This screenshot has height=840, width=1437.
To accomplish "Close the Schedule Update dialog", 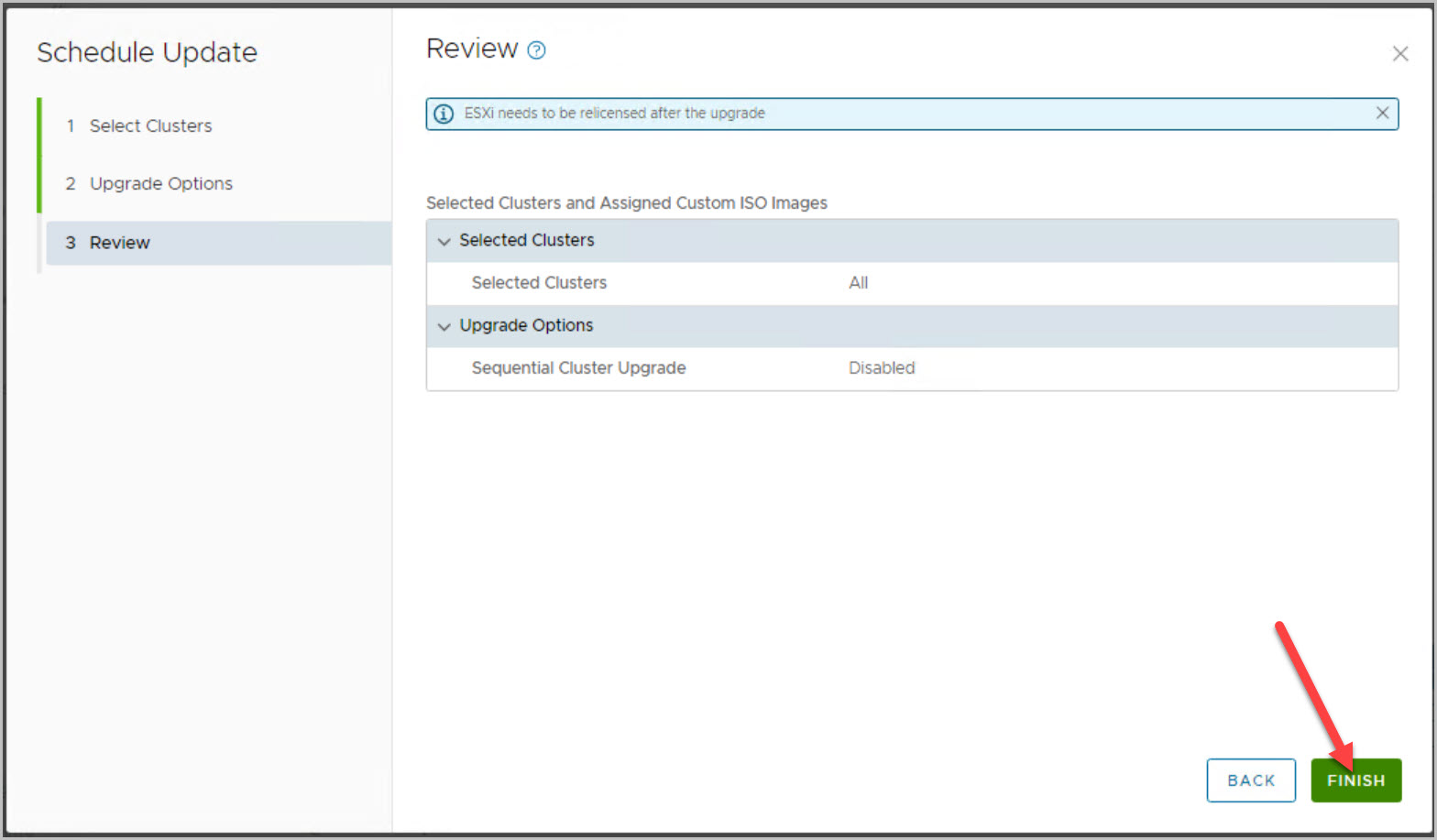I will [1399, 54].
